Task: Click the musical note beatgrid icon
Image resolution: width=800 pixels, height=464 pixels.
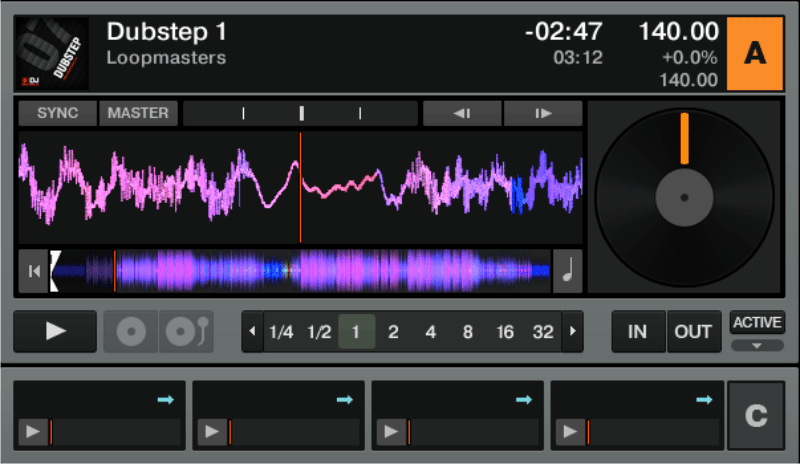Action: coord(568,271)
